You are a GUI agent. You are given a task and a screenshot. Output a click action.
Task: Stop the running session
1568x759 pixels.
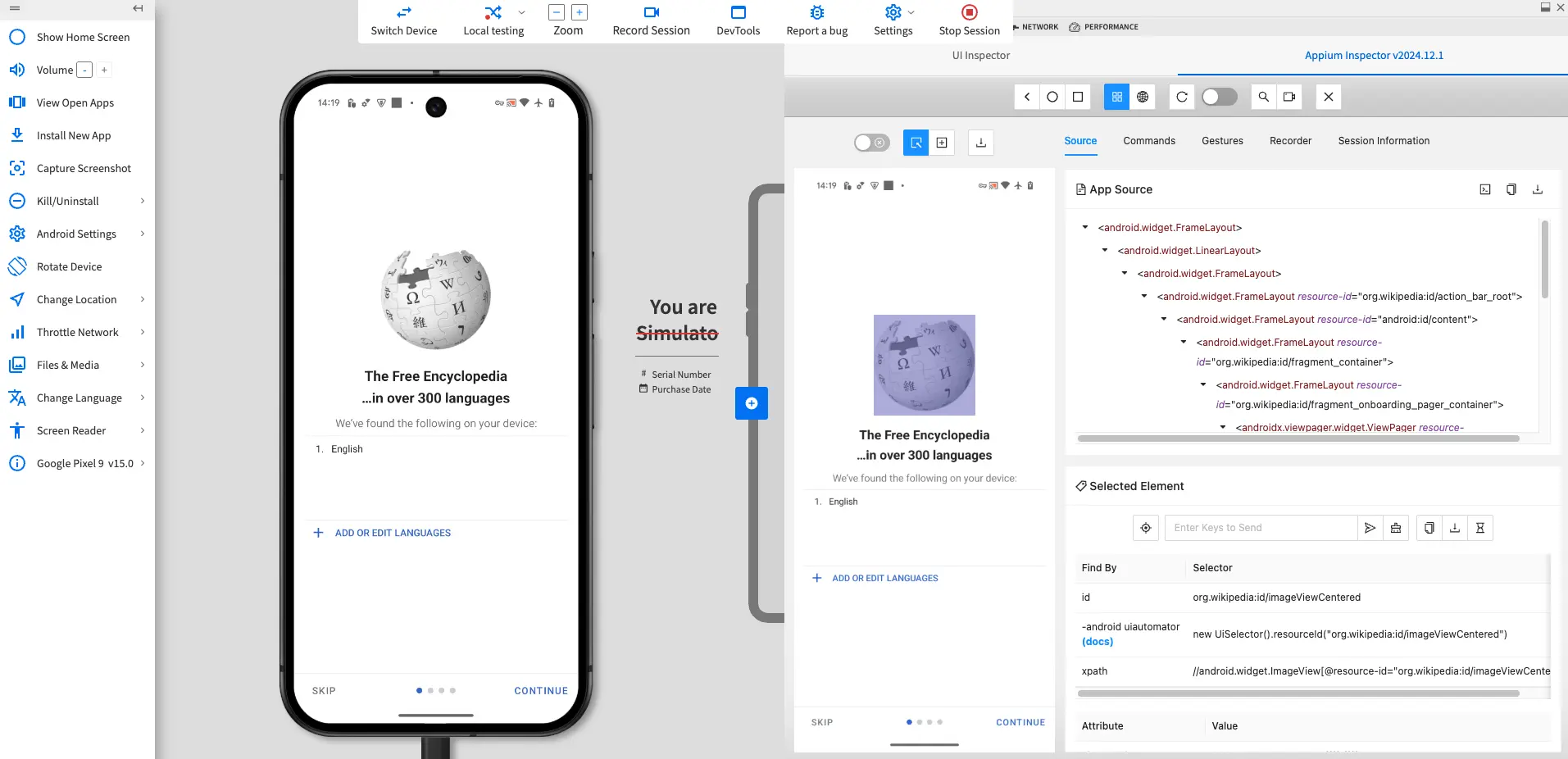pos(969,20)
